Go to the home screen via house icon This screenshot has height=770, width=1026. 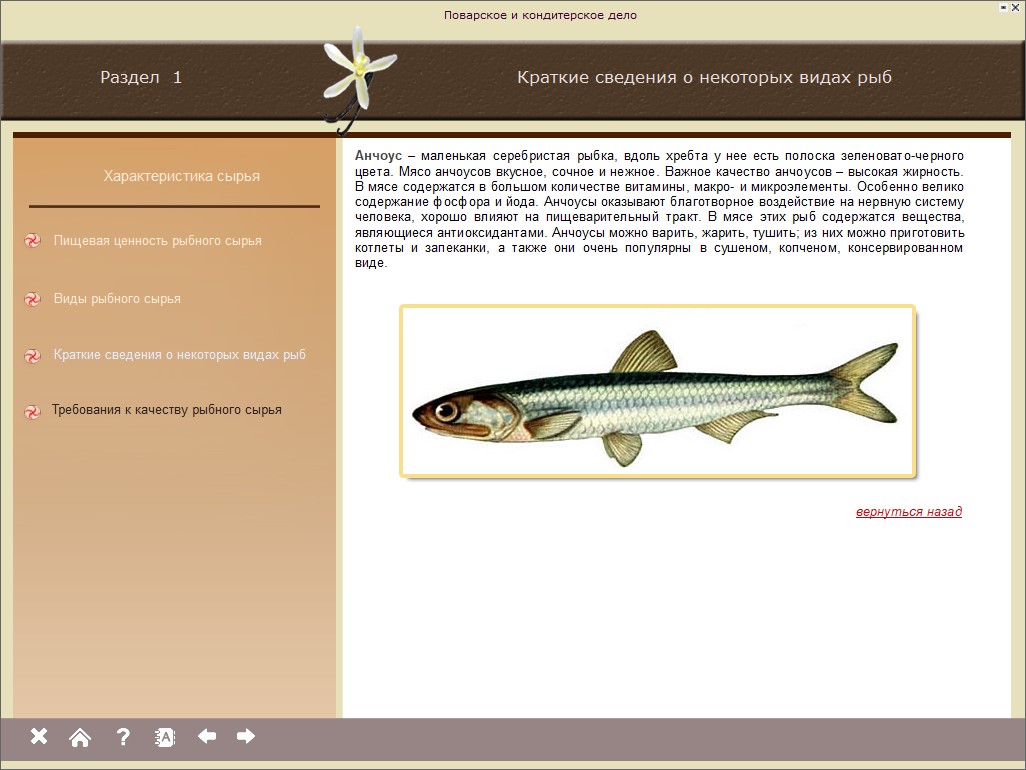tap(80, 738)
